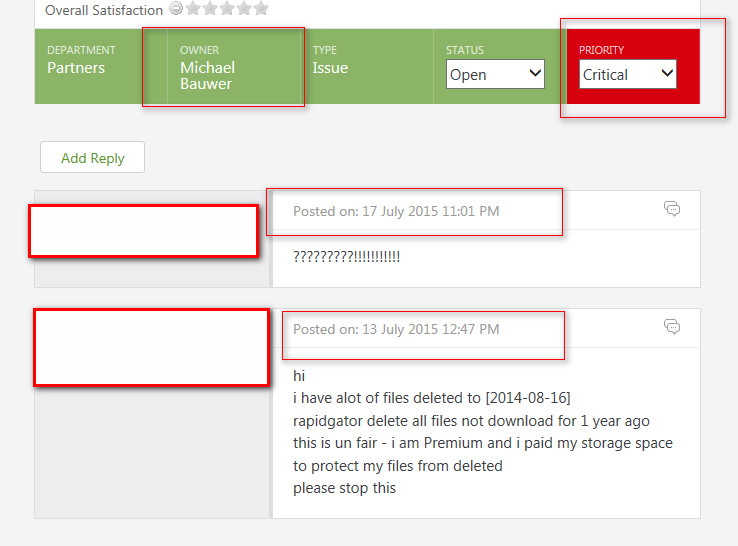Expand the Priority dropdown showing Critical
Screen dimensions: 738x546
[628, 74]
